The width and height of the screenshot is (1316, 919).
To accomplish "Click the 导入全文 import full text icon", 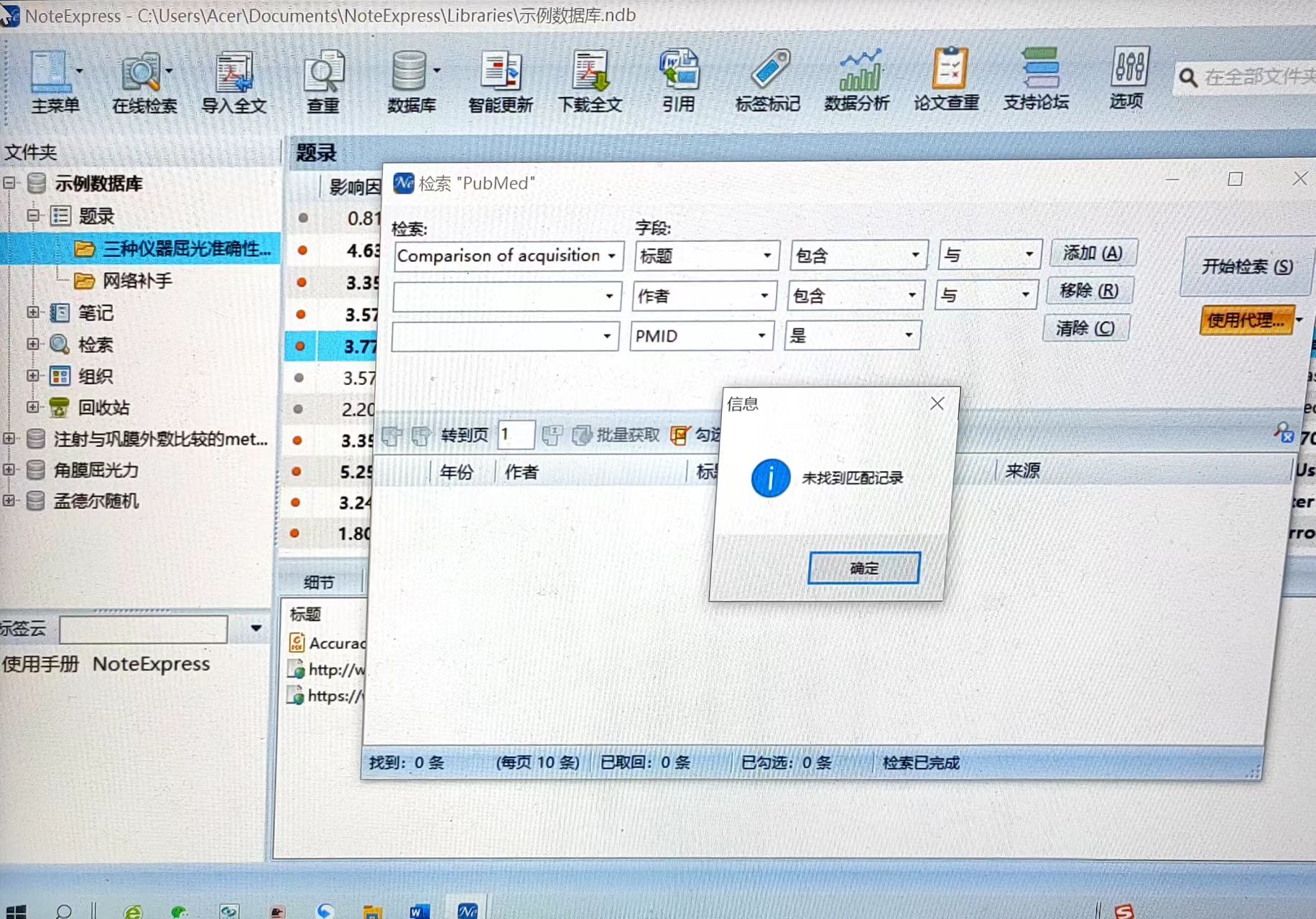I will (234, 73).
